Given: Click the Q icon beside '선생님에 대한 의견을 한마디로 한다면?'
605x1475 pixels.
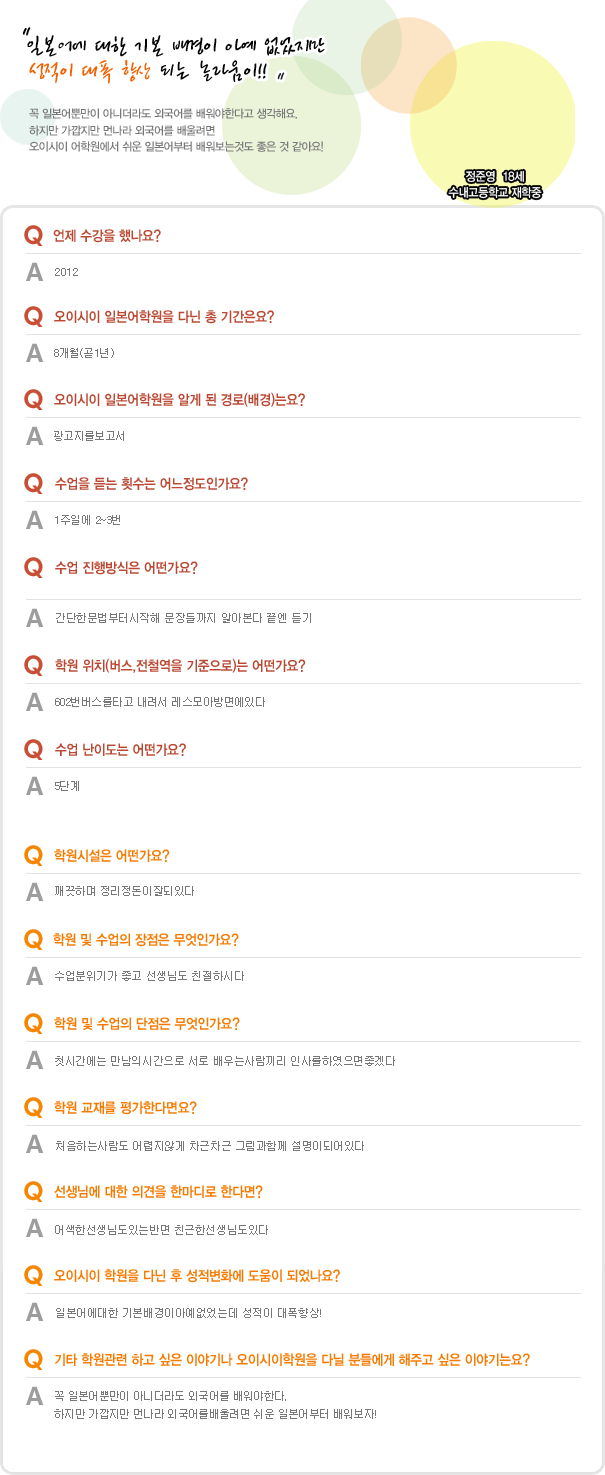Looking at the screenshot, I should tap(33, 1191).
